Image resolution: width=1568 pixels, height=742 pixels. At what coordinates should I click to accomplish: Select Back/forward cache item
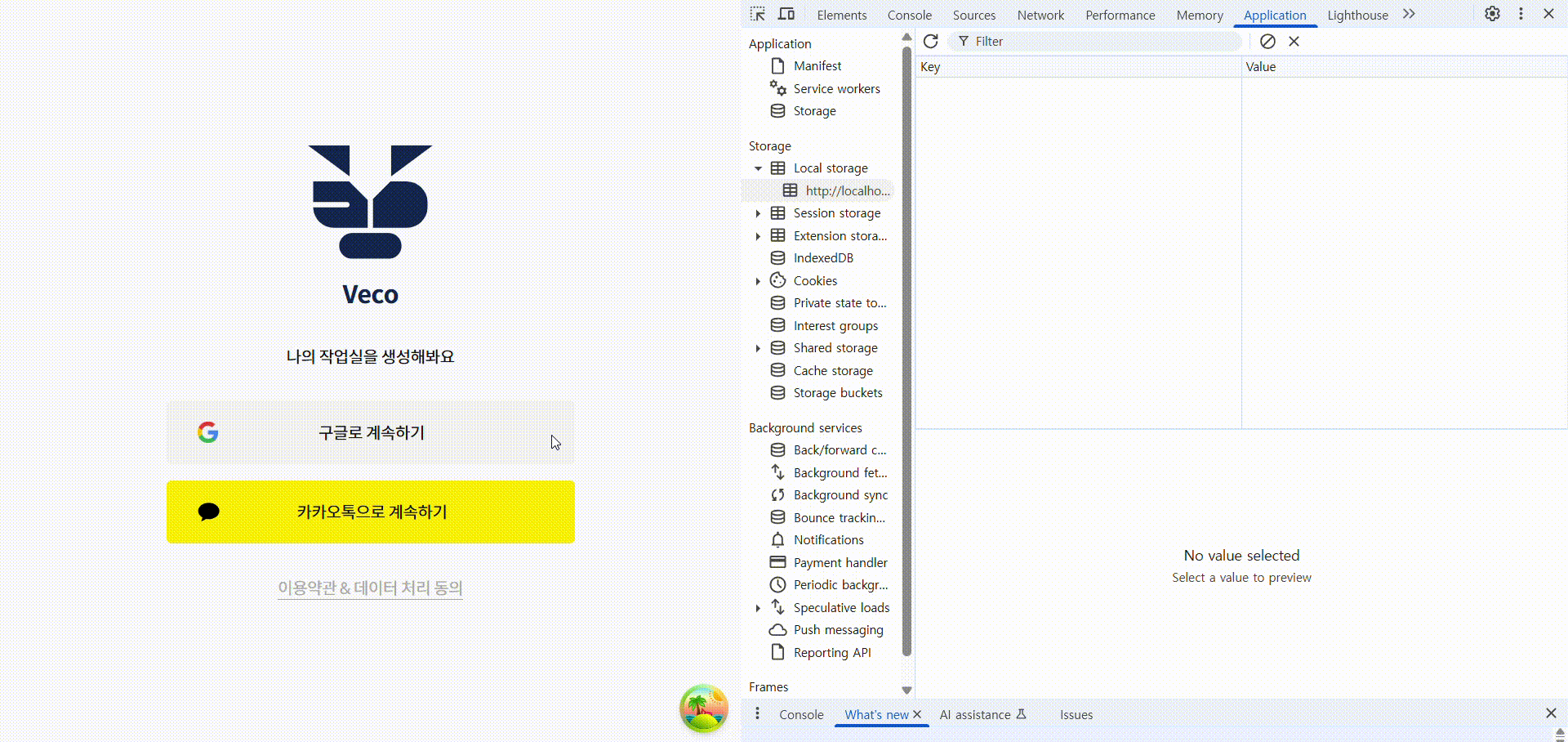coord(840,449)
